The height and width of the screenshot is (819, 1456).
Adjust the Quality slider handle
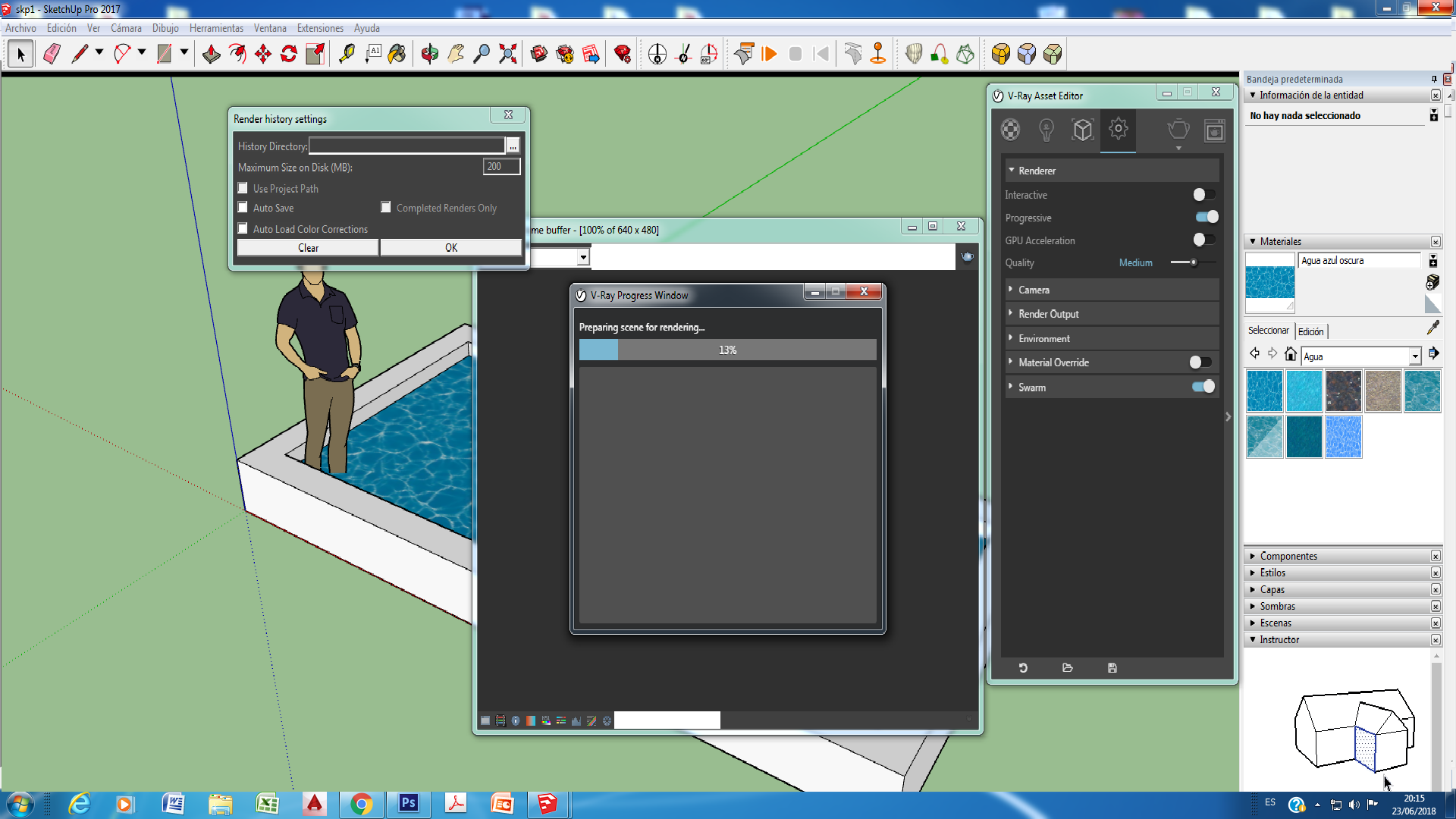pos(1194,262)
